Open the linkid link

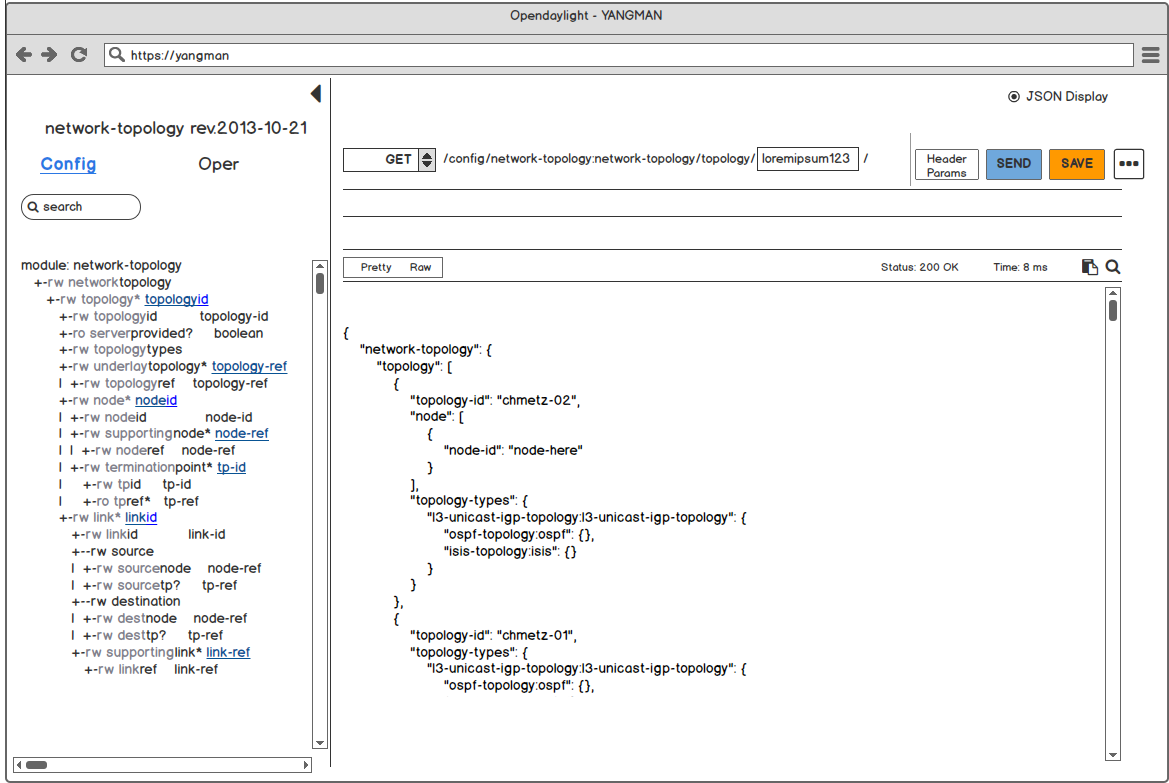(141, 517)
